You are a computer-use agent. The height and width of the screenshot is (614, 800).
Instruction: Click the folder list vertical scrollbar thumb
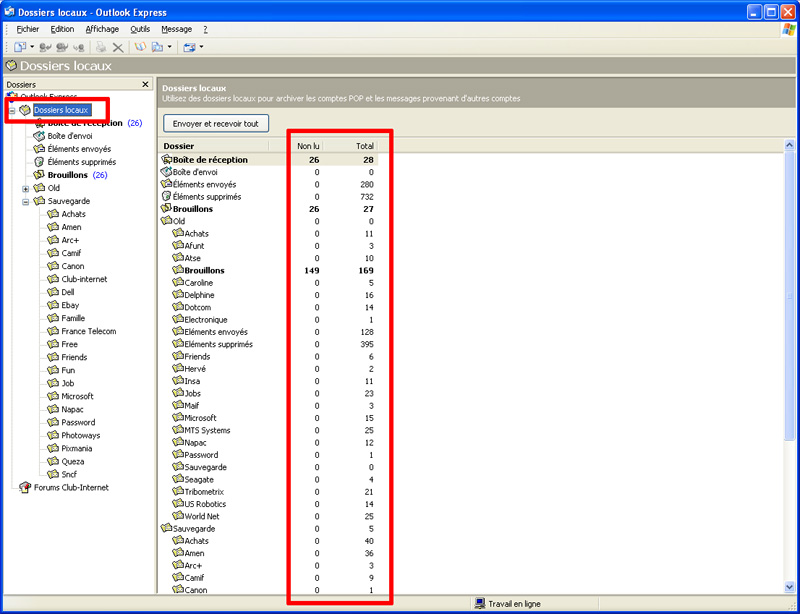pyautogui.click(x=790, y=296)
